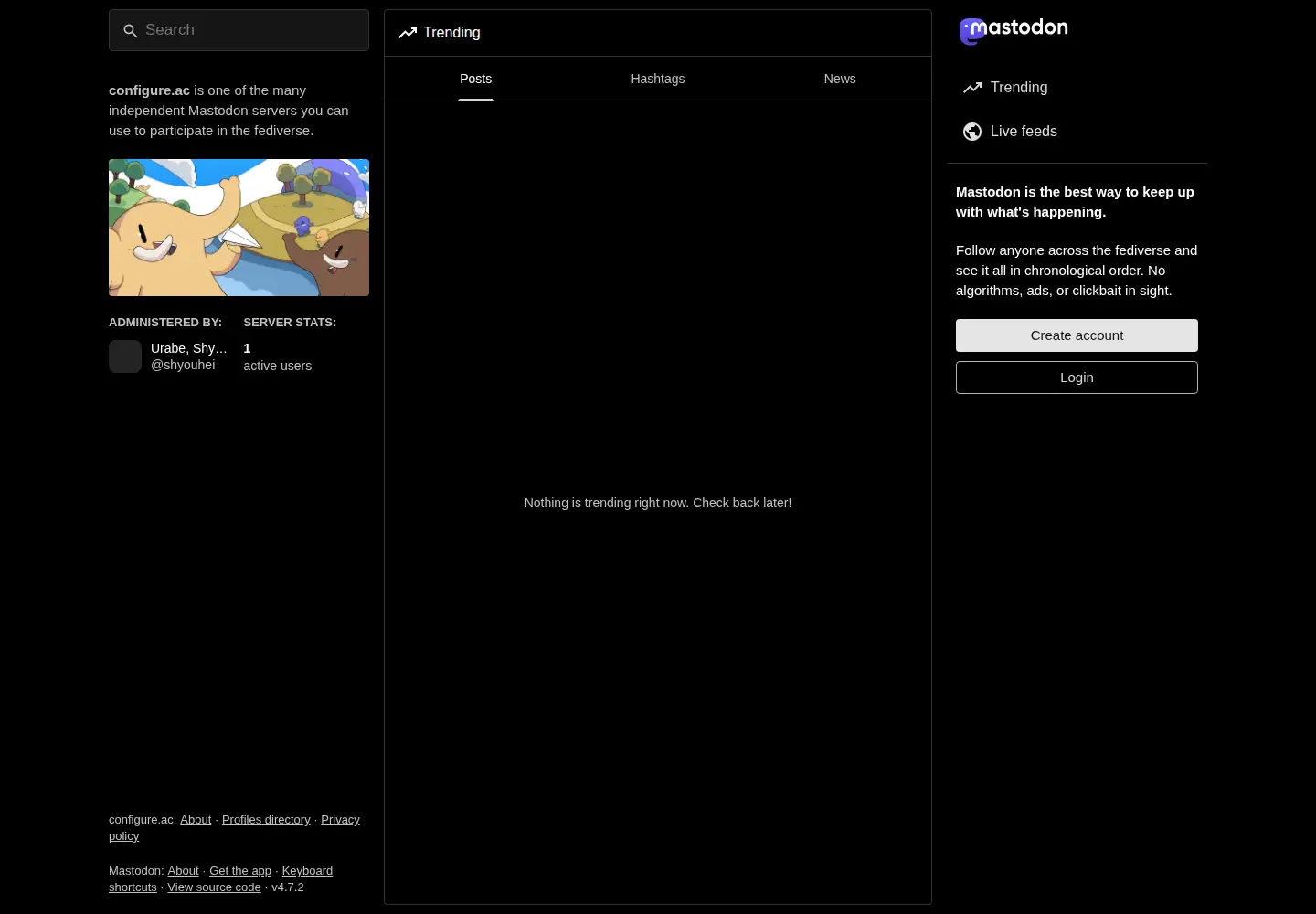Click the '1 active users' stat

[277, 356]
